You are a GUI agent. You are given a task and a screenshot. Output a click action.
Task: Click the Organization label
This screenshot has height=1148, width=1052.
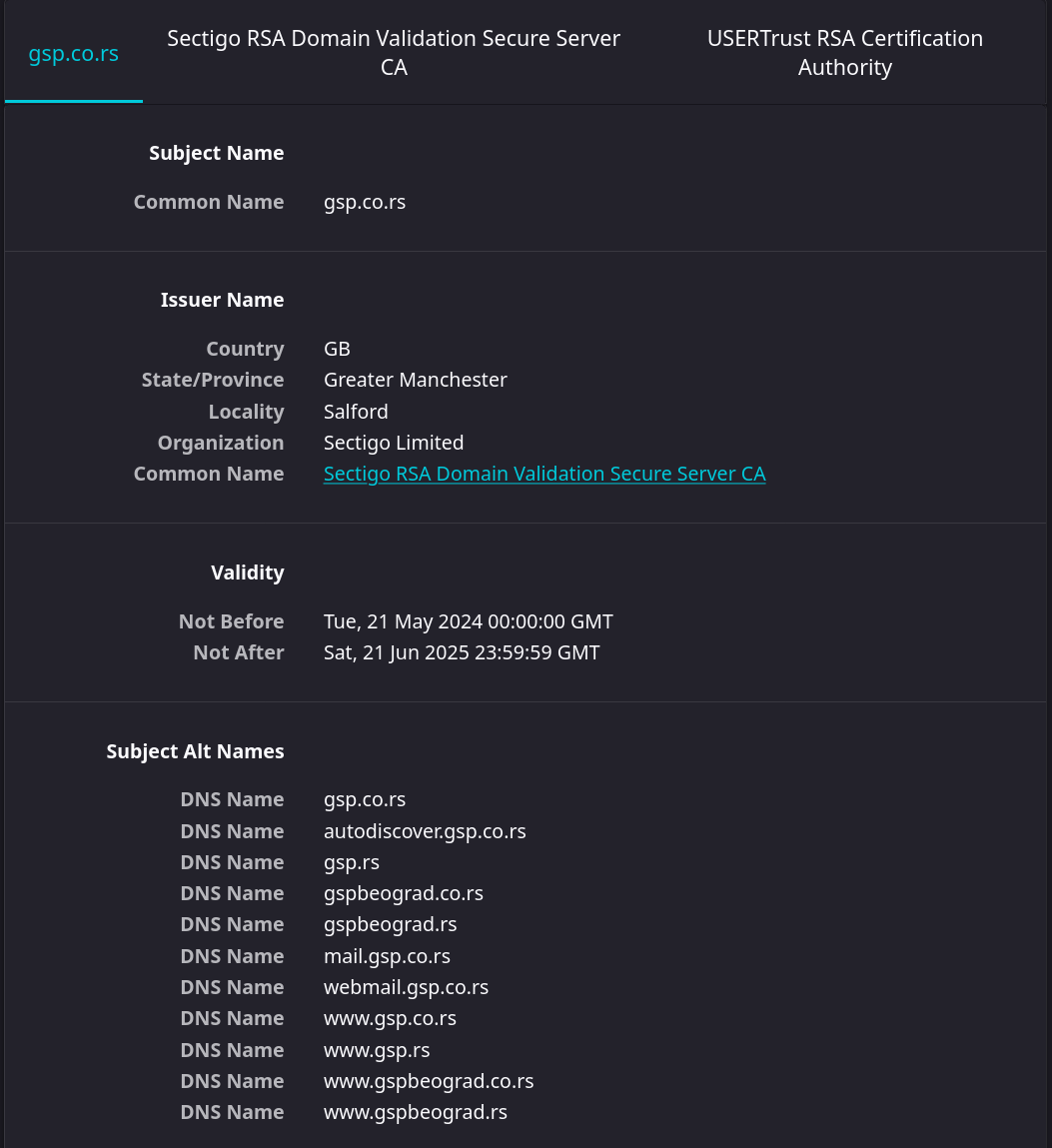[221, 443]
